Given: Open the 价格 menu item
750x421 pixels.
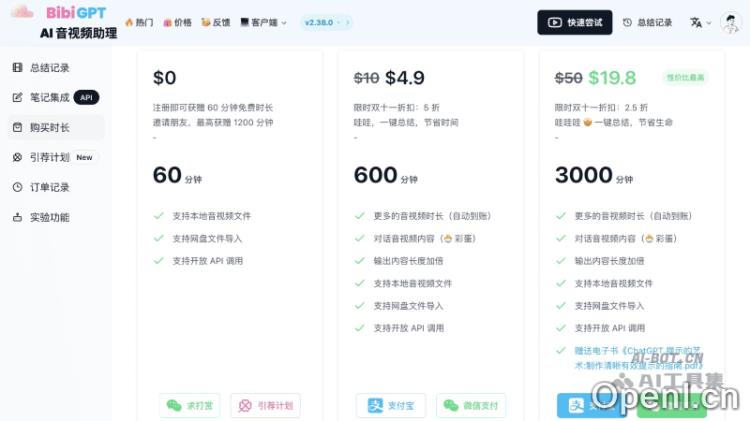Looking at the screenshot, I should coord(176,22).
